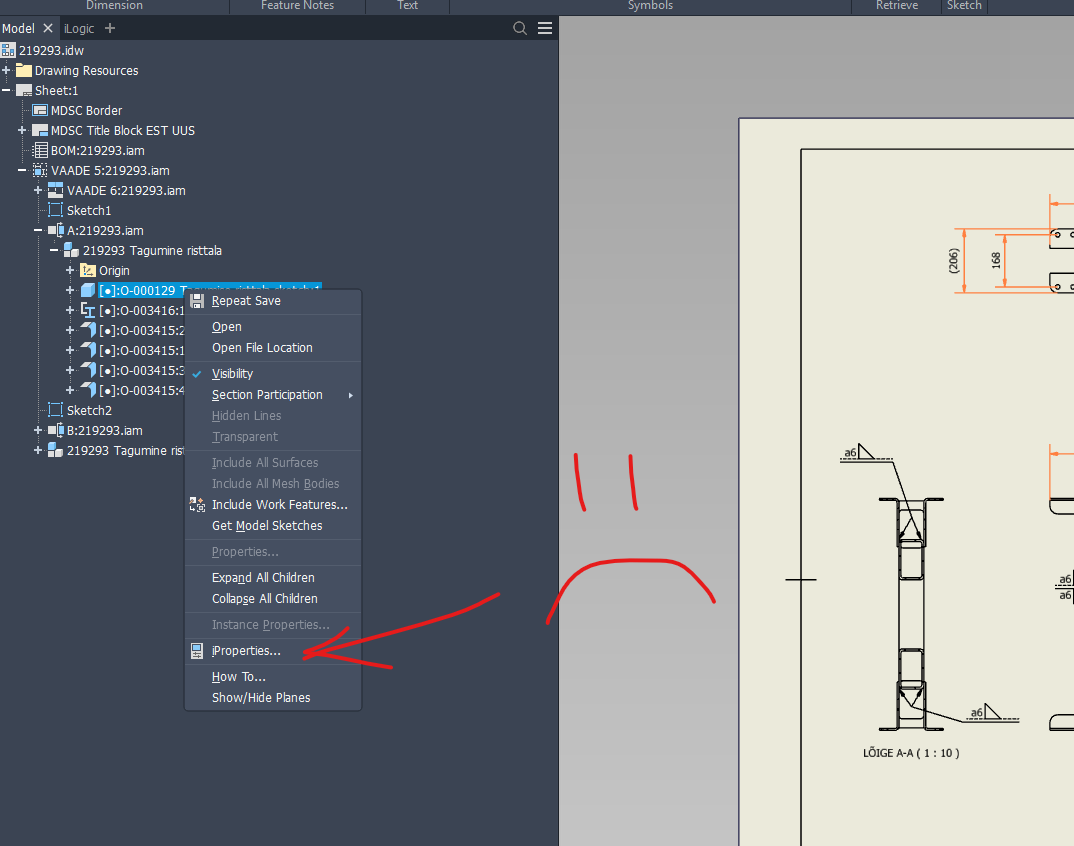Open the Feature Notes ribbon panel
The image size is (1074, 846).
[x=297, y=6]
